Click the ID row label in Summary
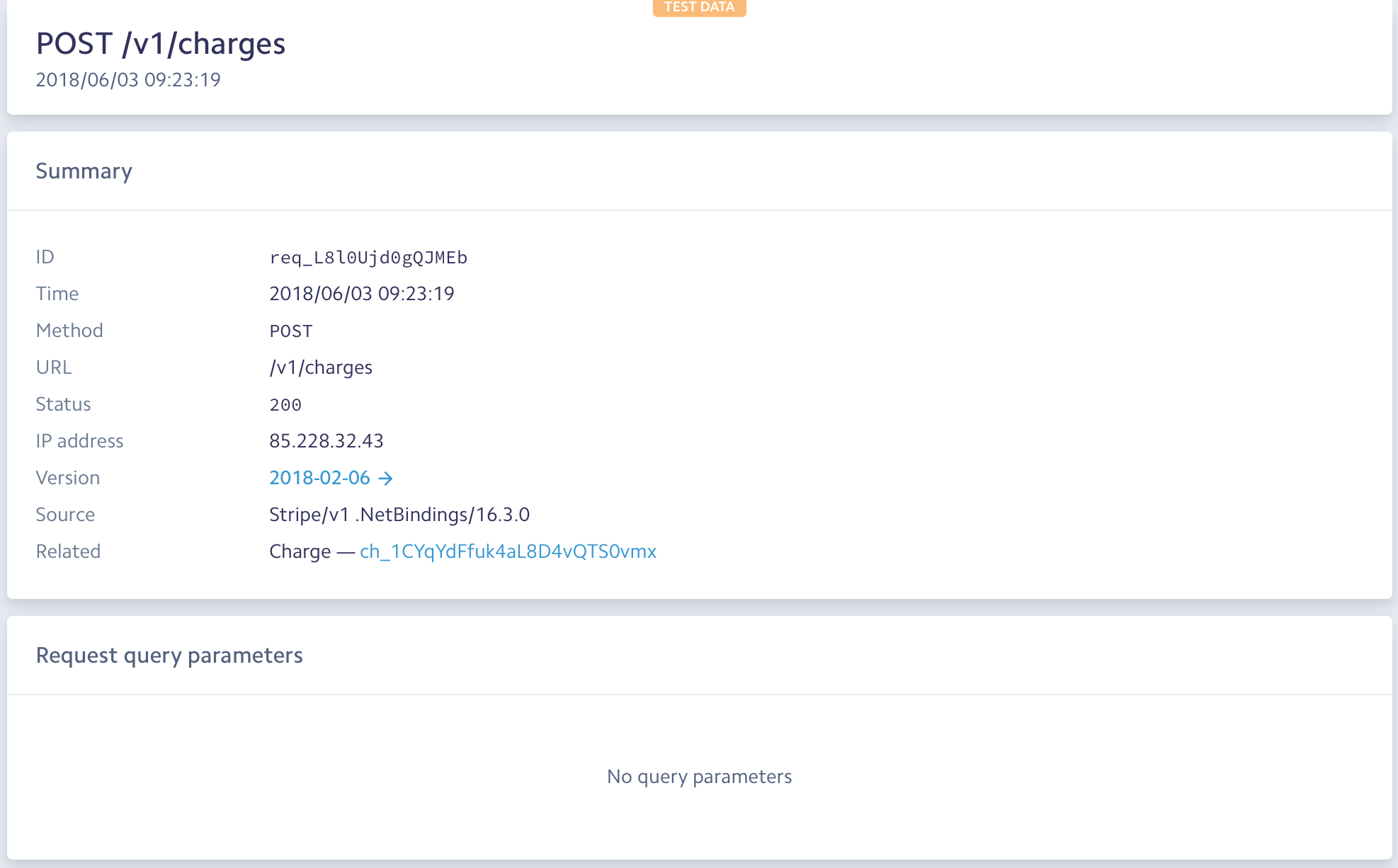This screenshot has width=1398, height=868. point(45,256)
